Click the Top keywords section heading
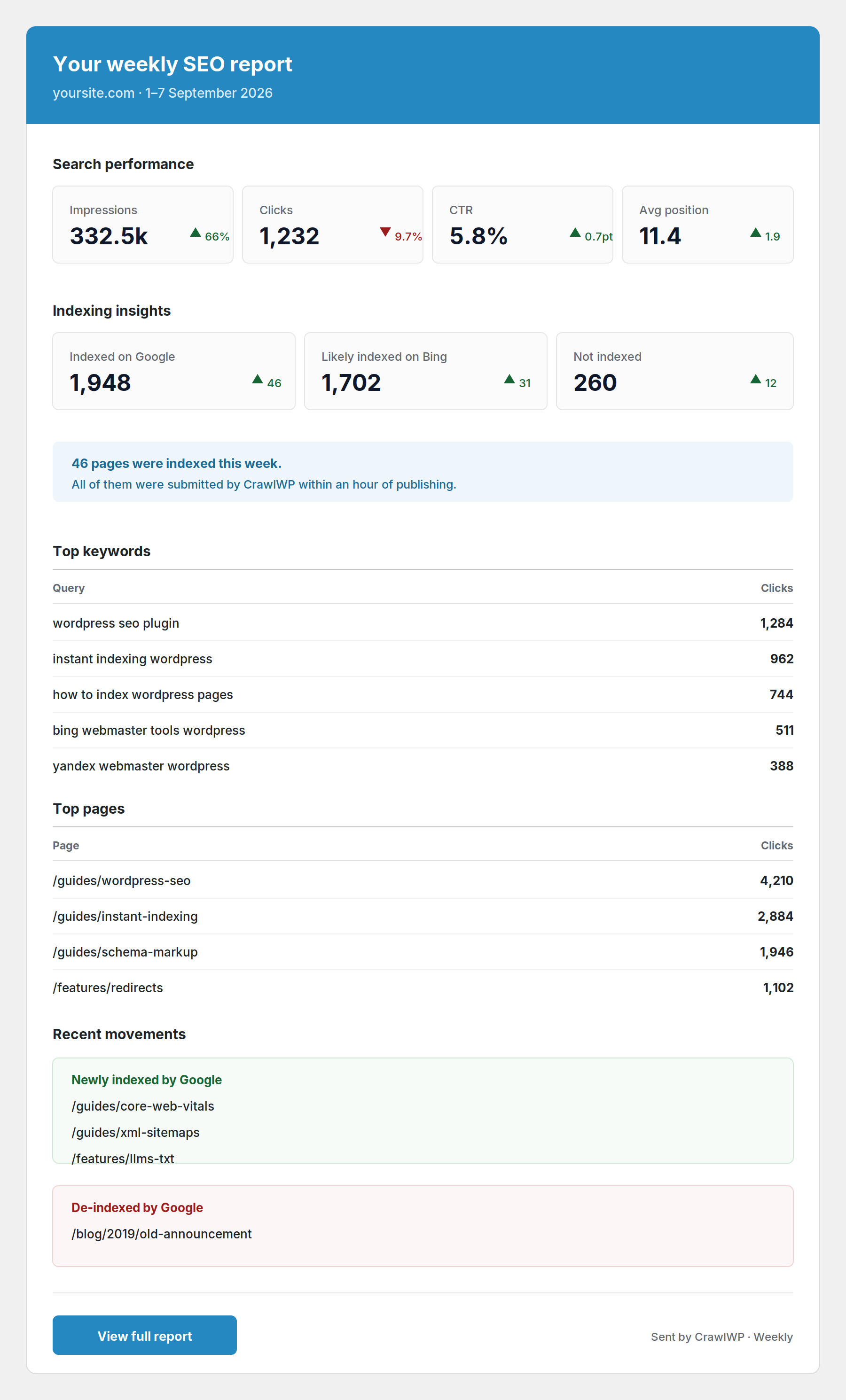Screen dimensions: 846x1400 point(102,551)
